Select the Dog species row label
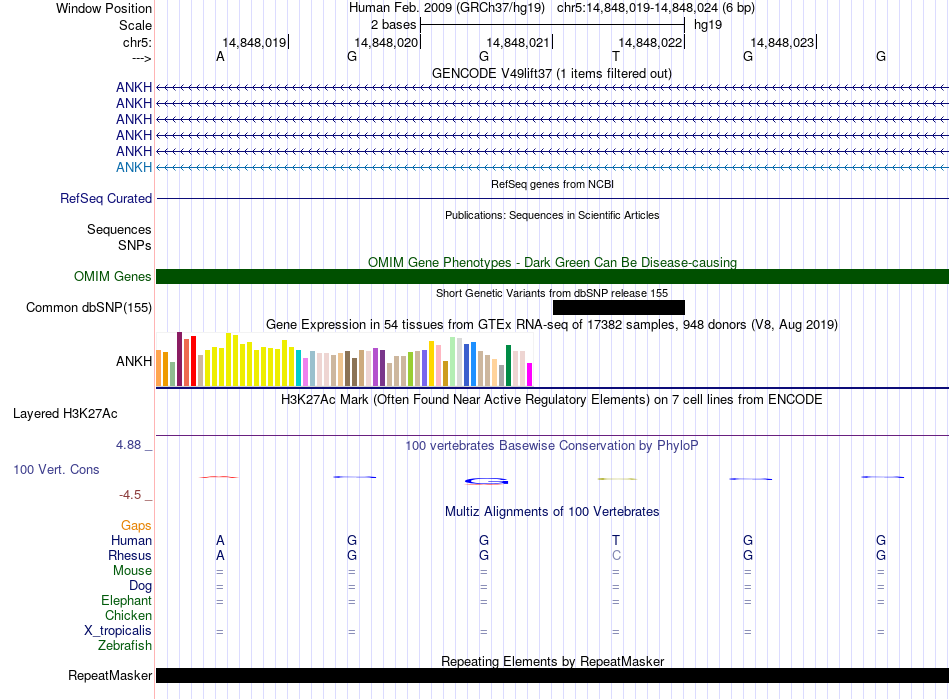 pos(140,586)
